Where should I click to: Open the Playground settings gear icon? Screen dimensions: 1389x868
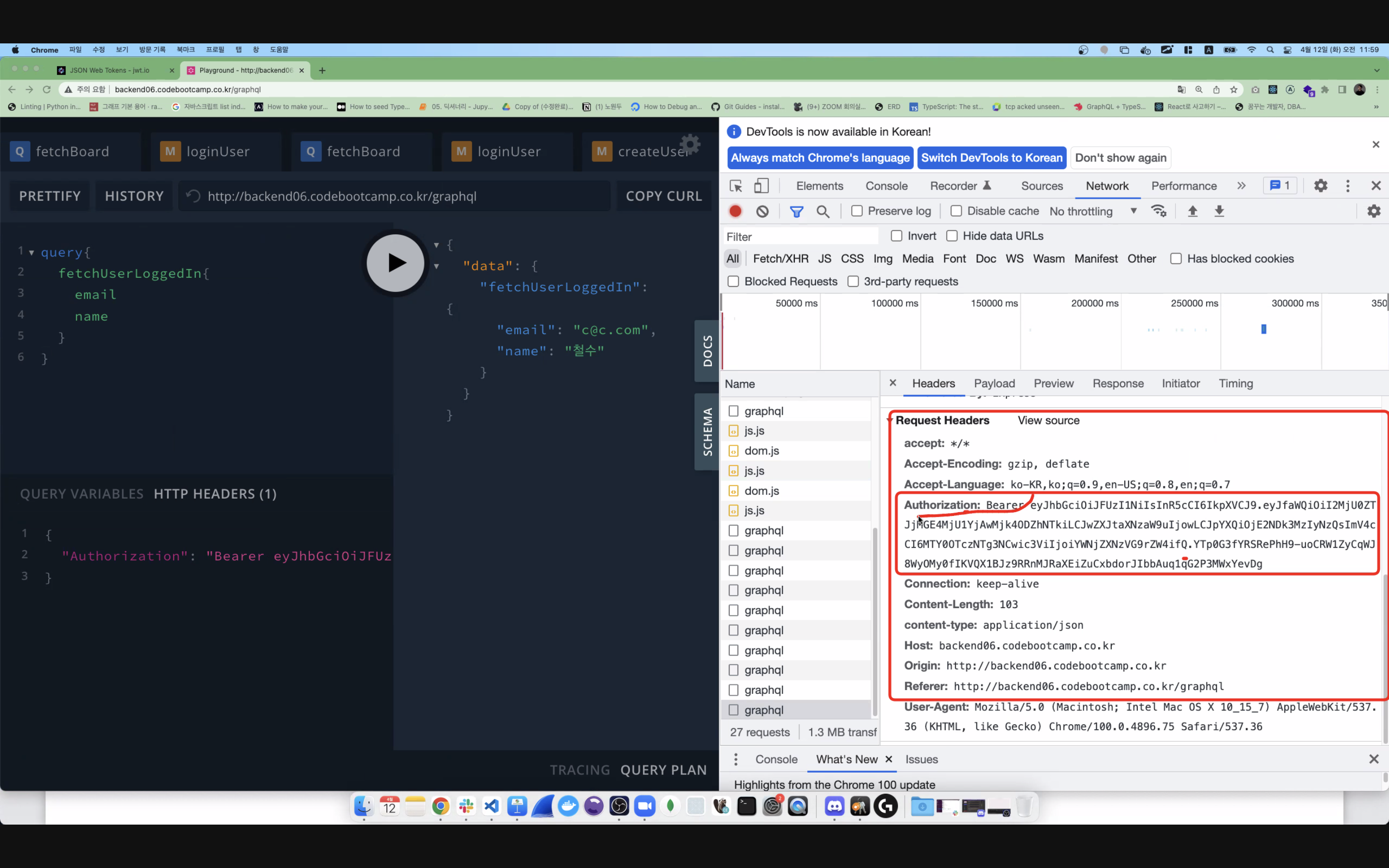[x=690, y=144]
